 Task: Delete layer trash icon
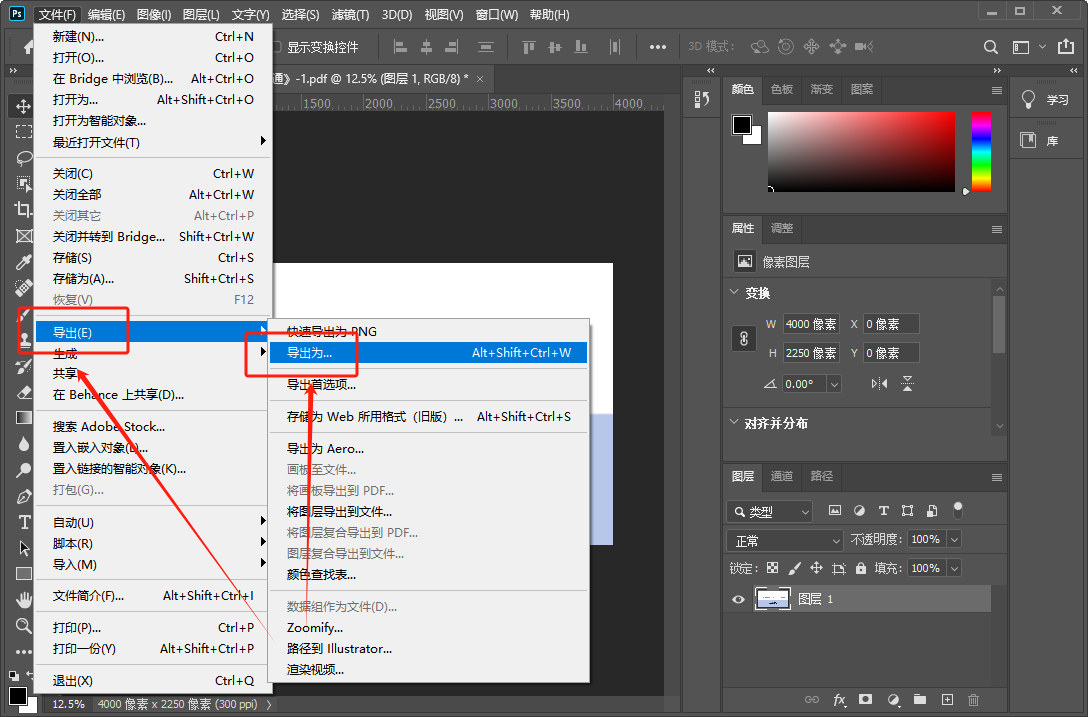pyautogui.click(x=974, y=700)
